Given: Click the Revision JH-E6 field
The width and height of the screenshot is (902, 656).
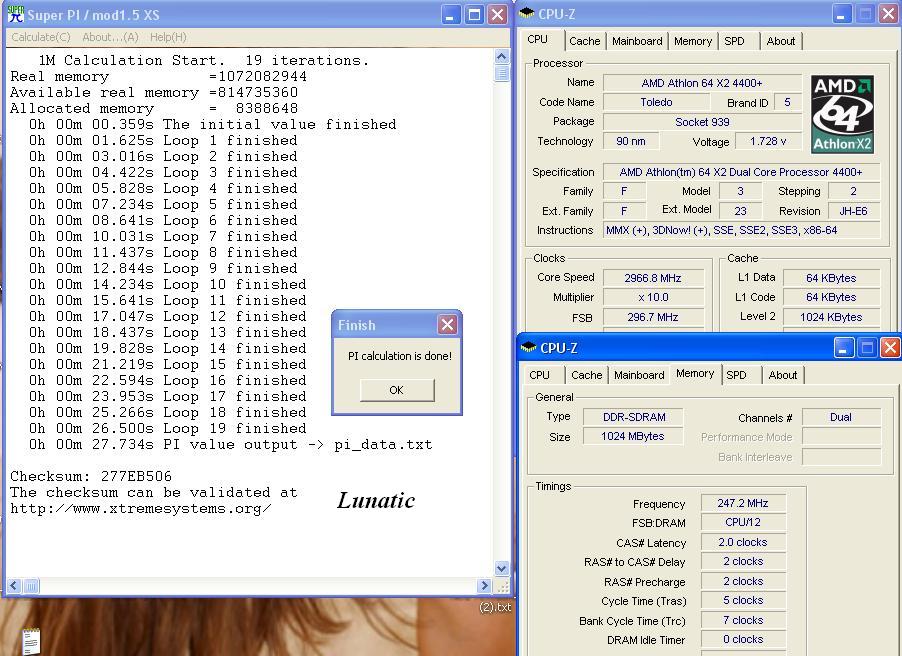Looking at the screenshot, I should point(853,211).
